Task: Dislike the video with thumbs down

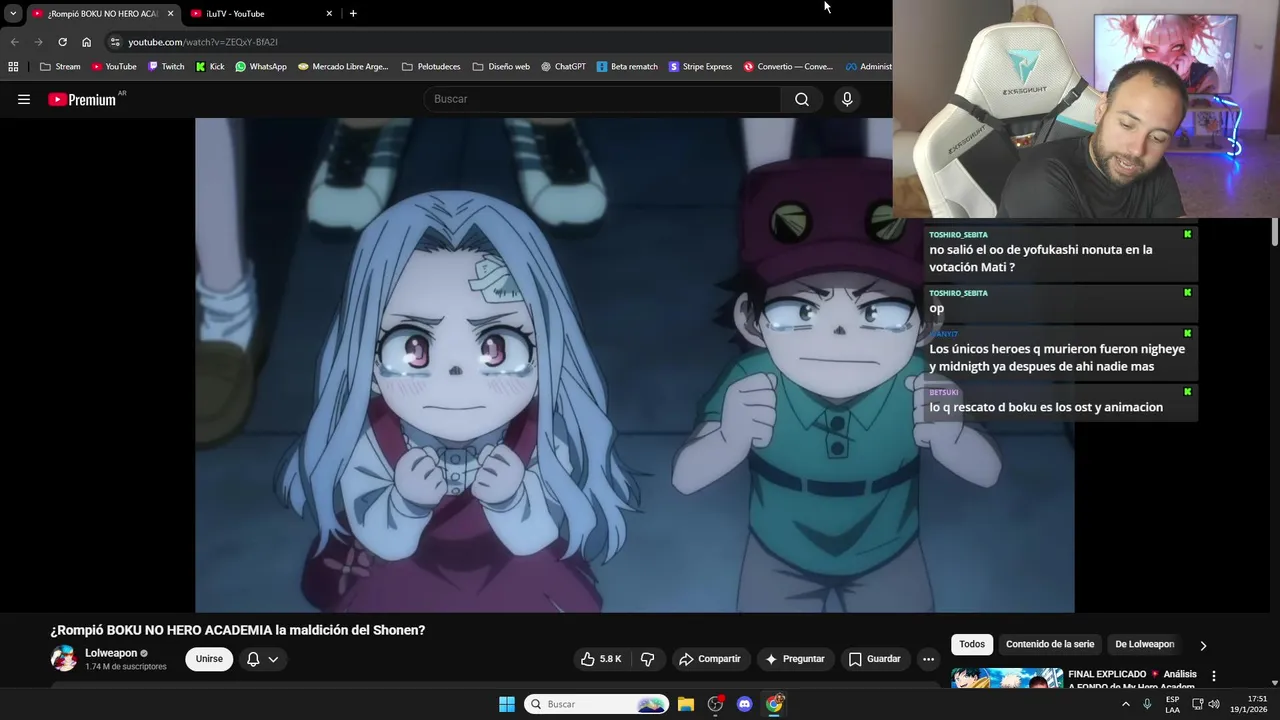Action: point(648,659)
